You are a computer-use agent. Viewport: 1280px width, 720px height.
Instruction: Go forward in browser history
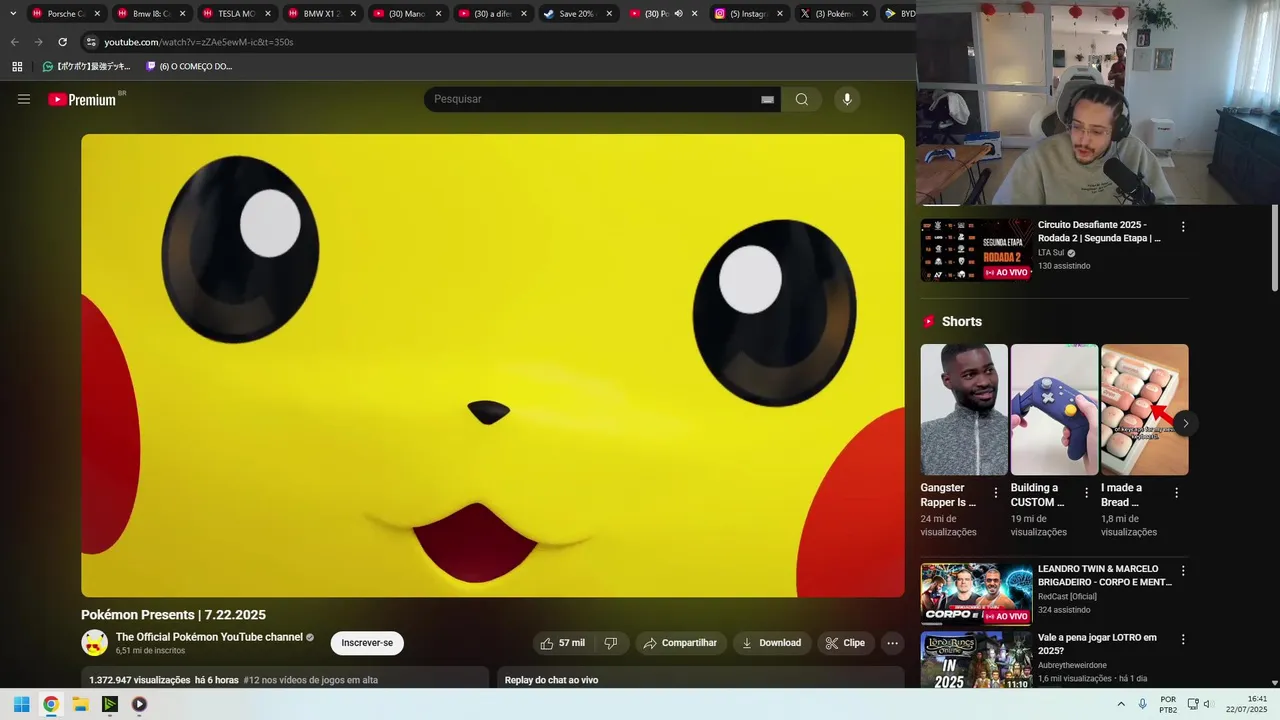pyautogui.click(x=38, y=42)
